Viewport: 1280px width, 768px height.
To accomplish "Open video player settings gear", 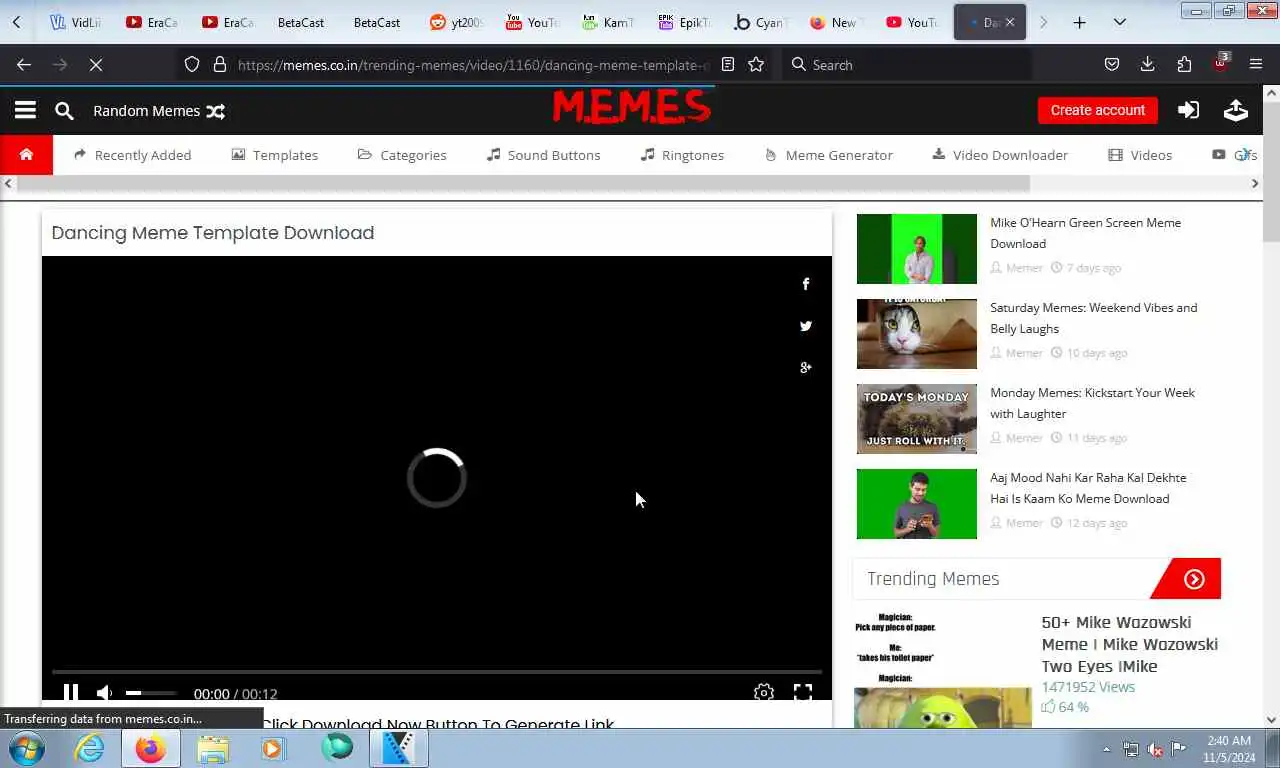I will 764,692.
